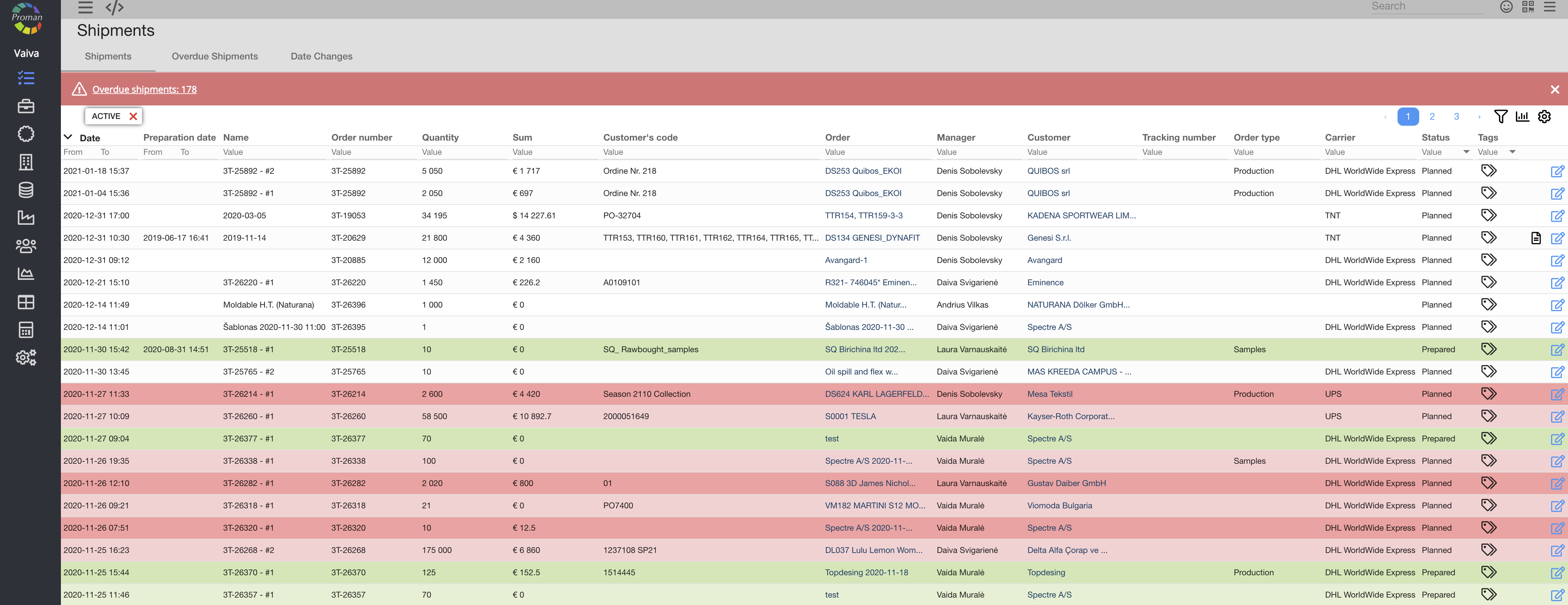The image size is (1568, 605).
Task: Expand the Status filter dropdown
Action: point(1466,152)
